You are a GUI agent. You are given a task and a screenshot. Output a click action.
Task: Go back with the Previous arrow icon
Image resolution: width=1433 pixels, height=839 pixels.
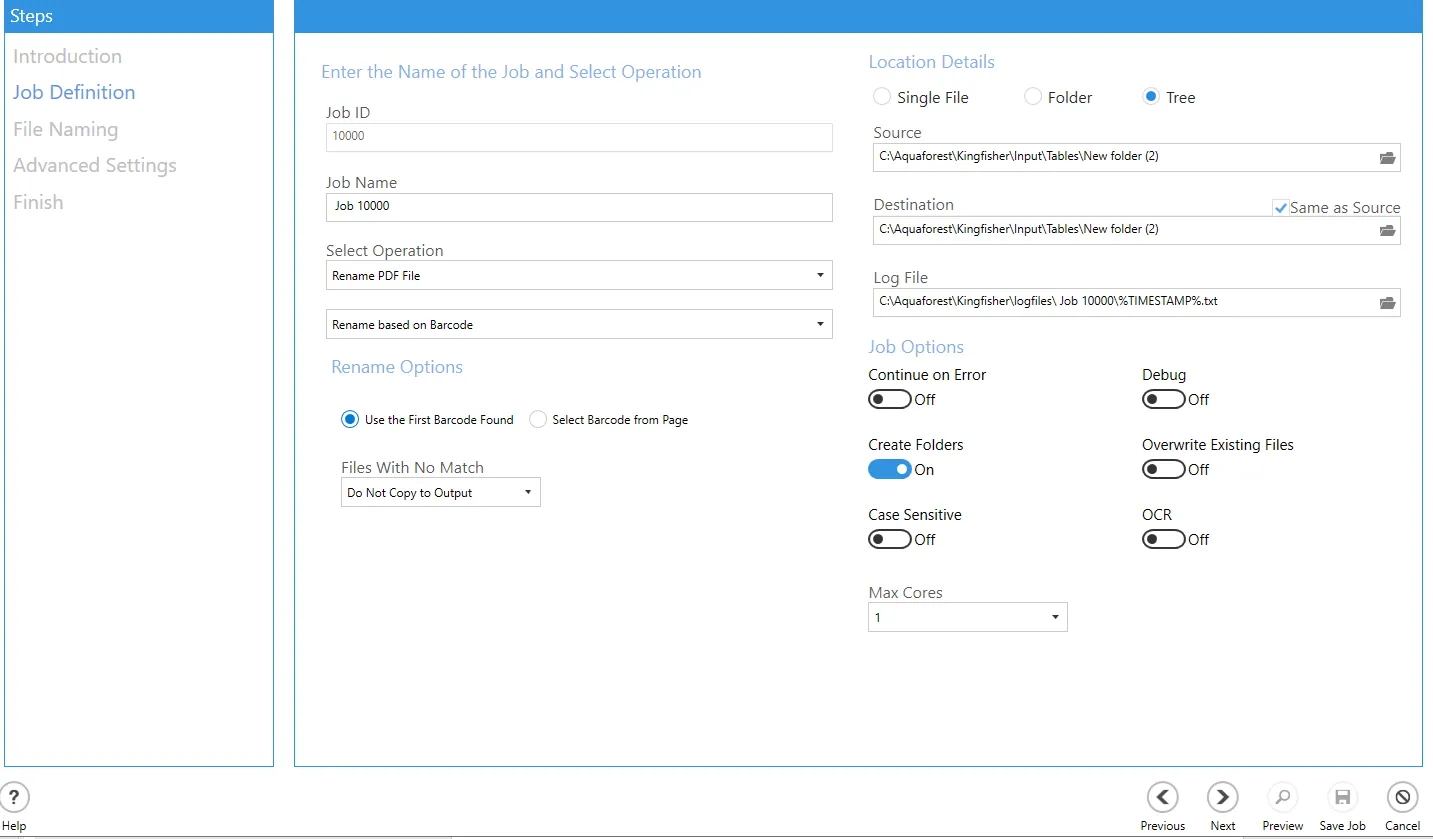pyautogui.click(x=1162, y=797)
